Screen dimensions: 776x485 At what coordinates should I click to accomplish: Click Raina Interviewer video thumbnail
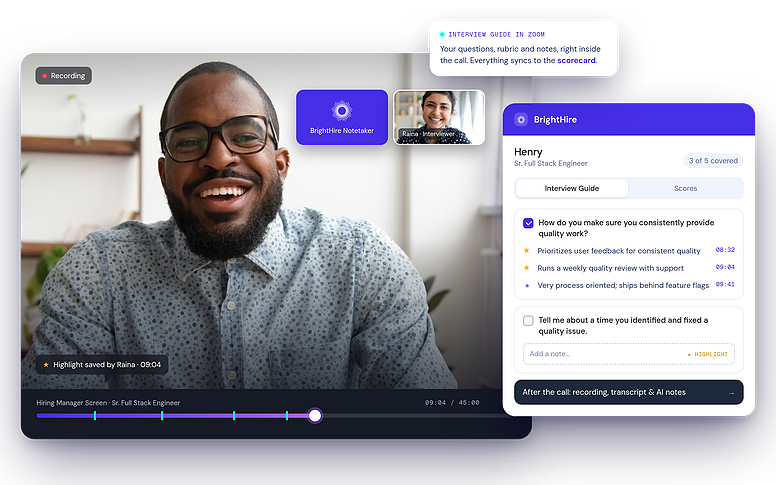(439, 117)
